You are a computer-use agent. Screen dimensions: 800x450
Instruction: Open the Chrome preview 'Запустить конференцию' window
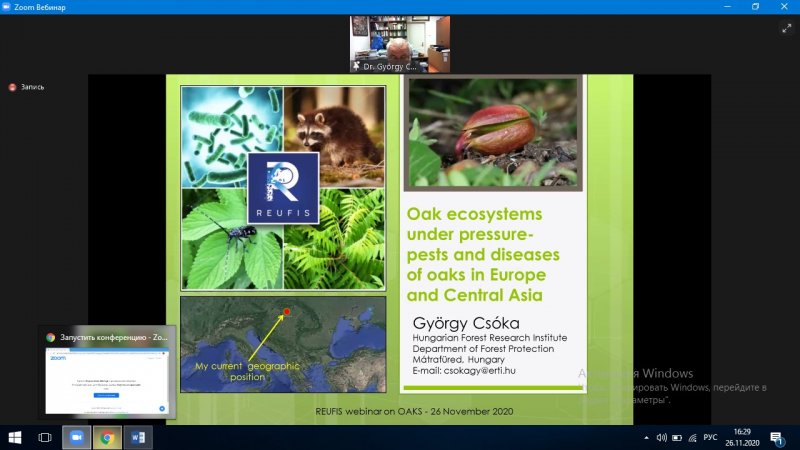[107, 372]
